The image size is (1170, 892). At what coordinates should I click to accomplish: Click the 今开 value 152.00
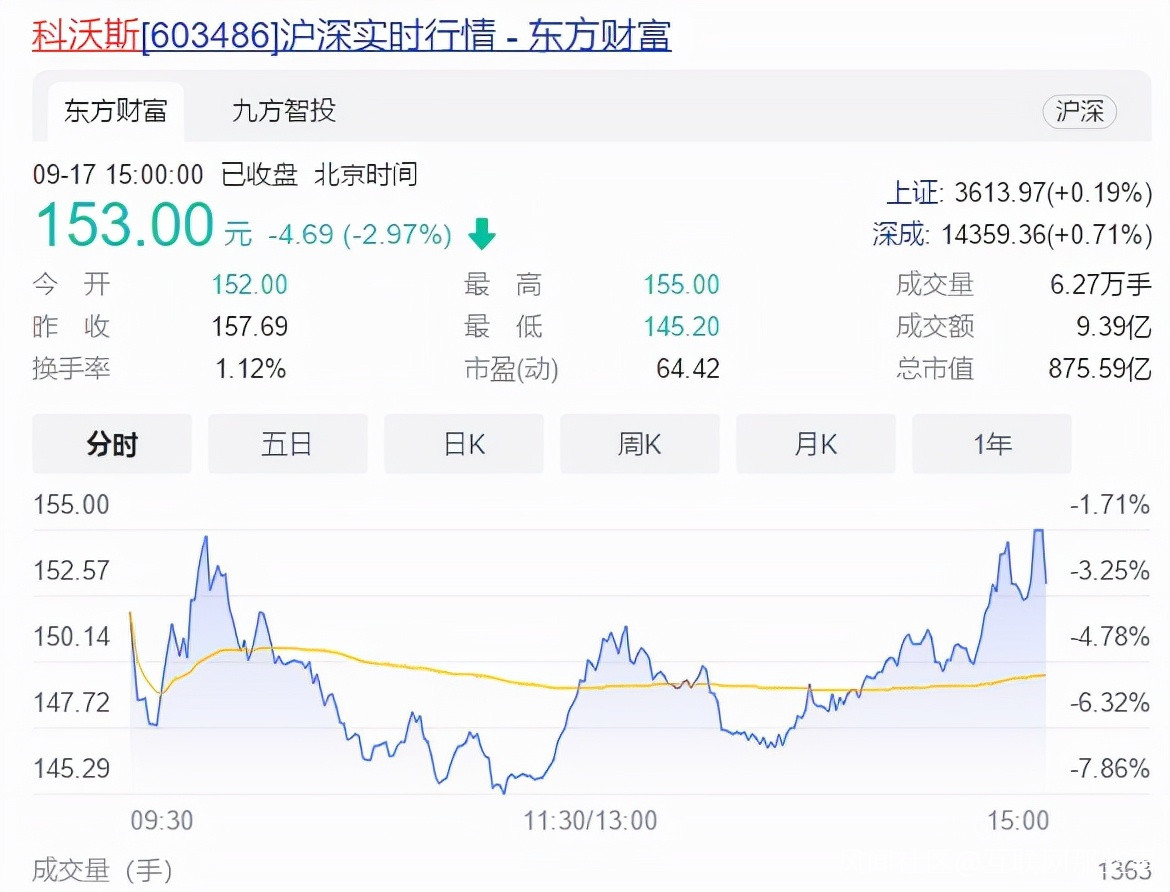pyautogui.click(x=249, y=284)
